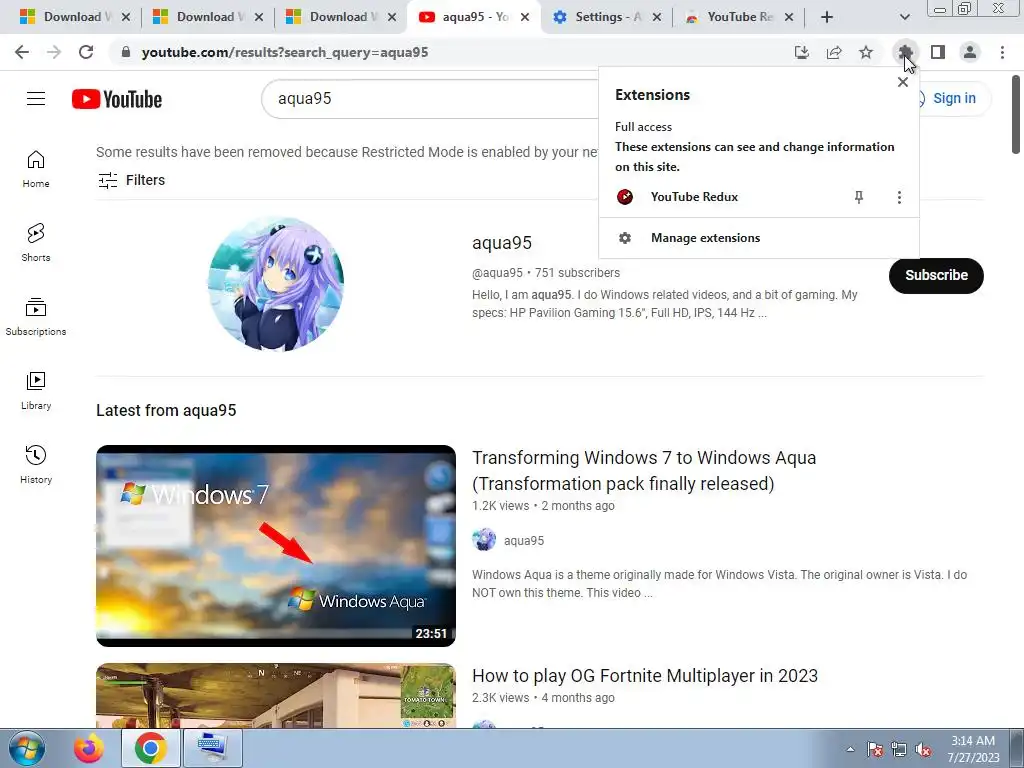Launch Firefox from the taskbar
Image resolution: width=1024 pixels, height=768 pixels.
click(89, 748)
